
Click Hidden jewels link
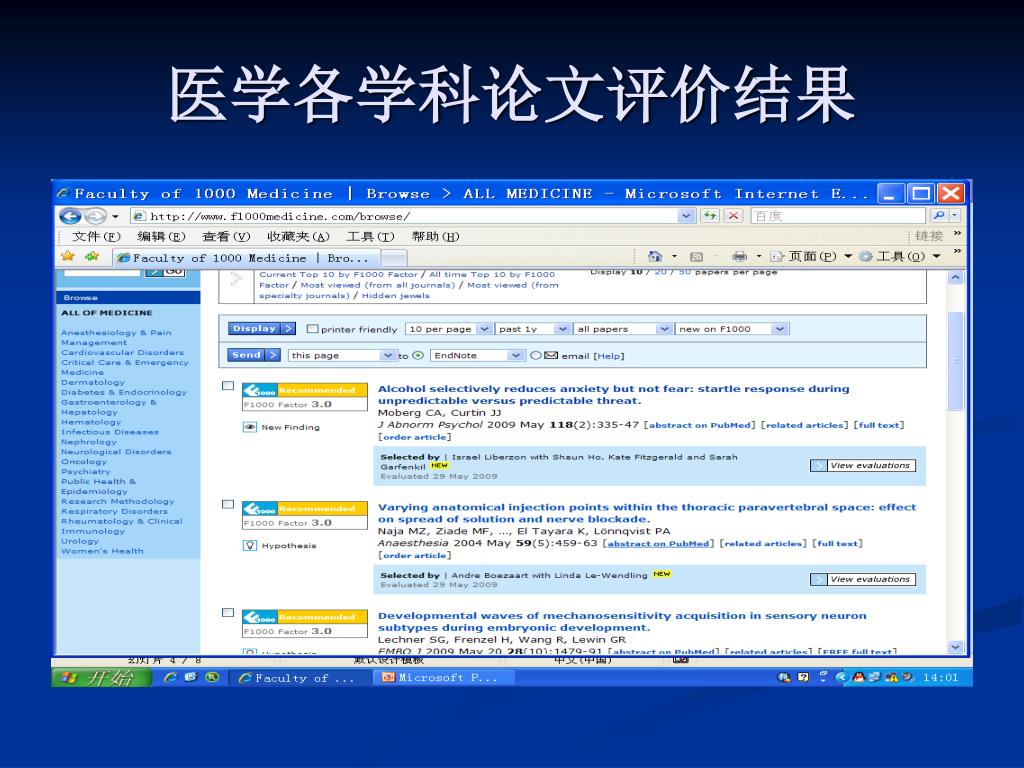(396, 296)
